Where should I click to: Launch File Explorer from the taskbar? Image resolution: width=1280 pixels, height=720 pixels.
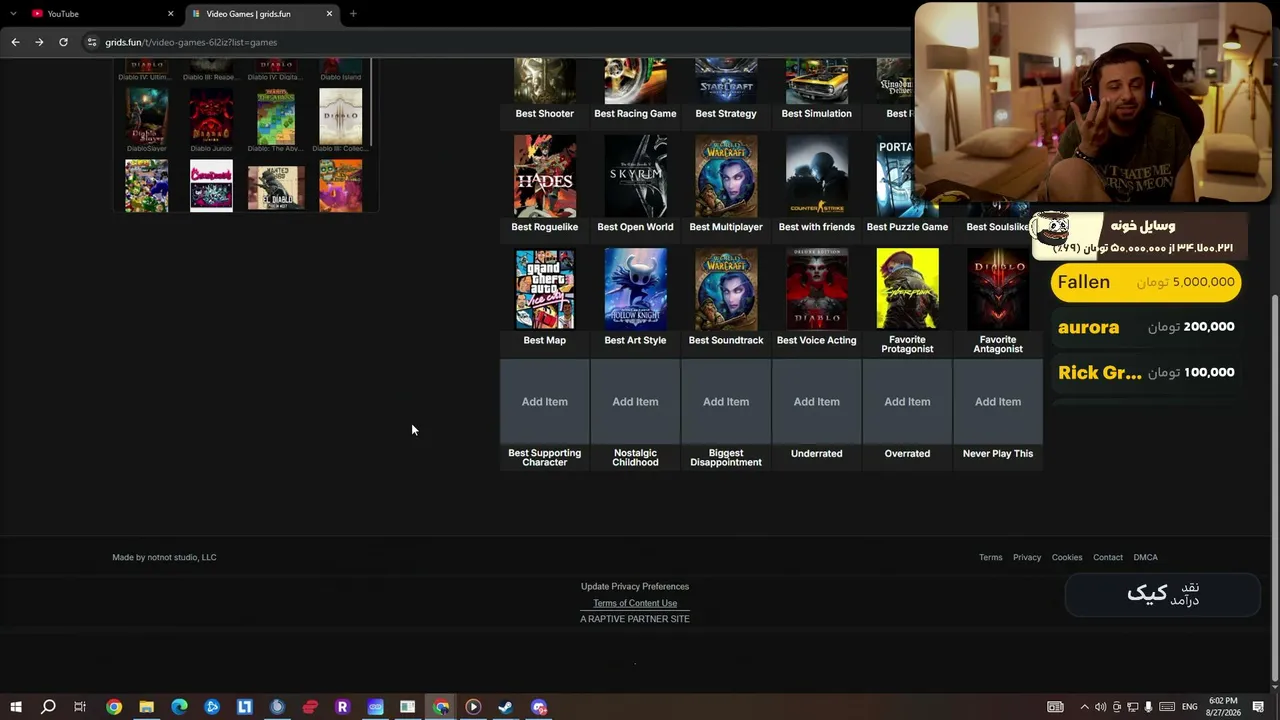tap(146, 707)
